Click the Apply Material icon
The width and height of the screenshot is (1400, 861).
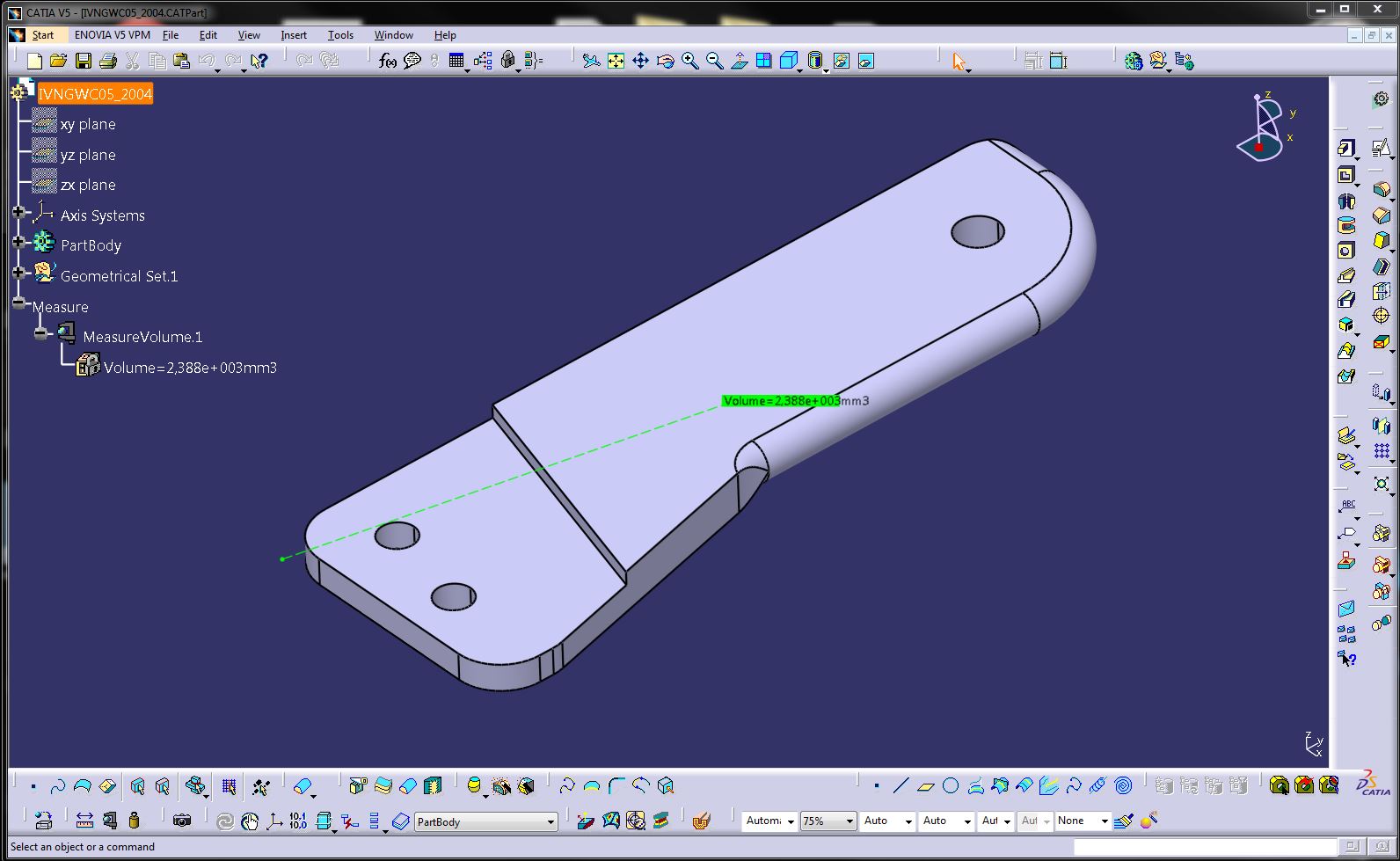point(701,821)
